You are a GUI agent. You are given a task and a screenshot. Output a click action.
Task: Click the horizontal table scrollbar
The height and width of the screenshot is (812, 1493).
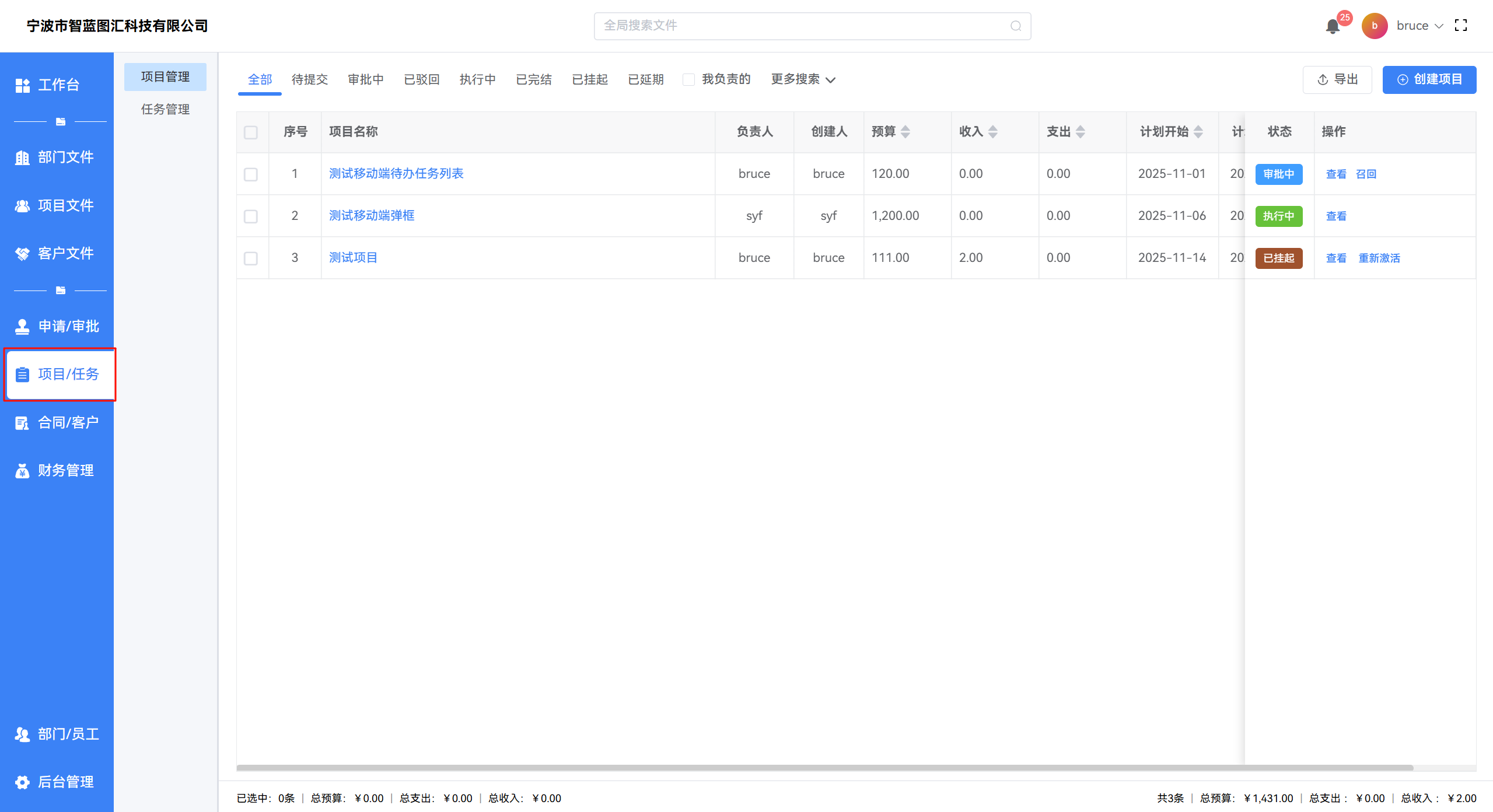click(824, 768)
